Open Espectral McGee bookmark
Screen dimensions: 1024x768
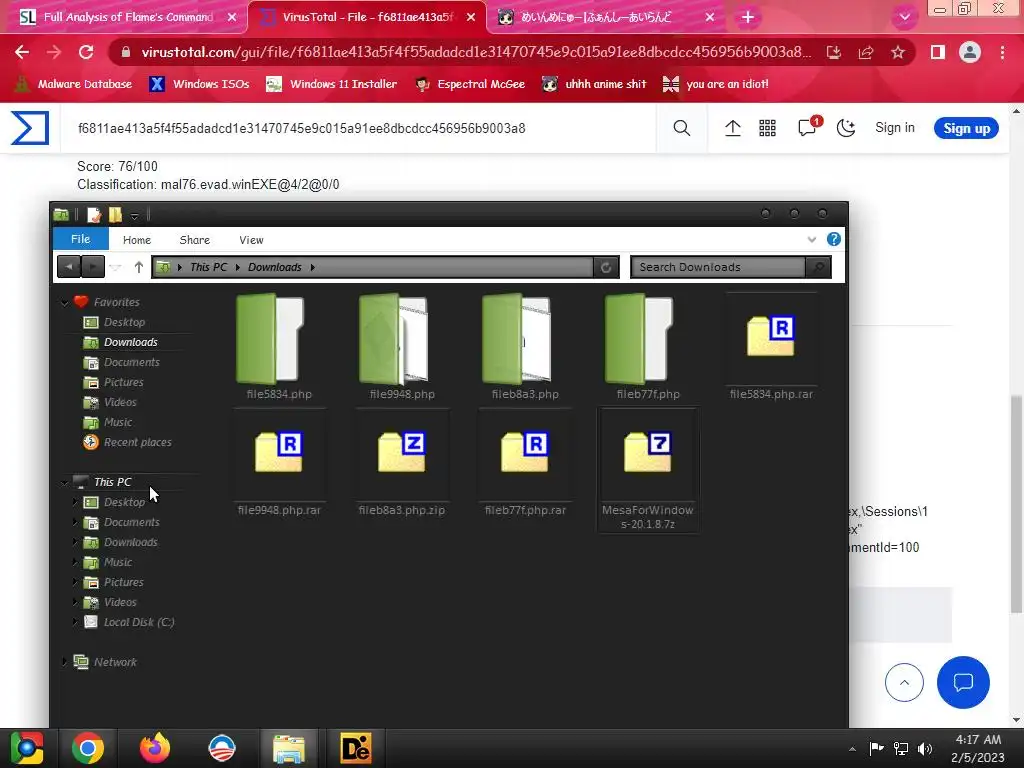pyautogui.click(x=470, y=84)
